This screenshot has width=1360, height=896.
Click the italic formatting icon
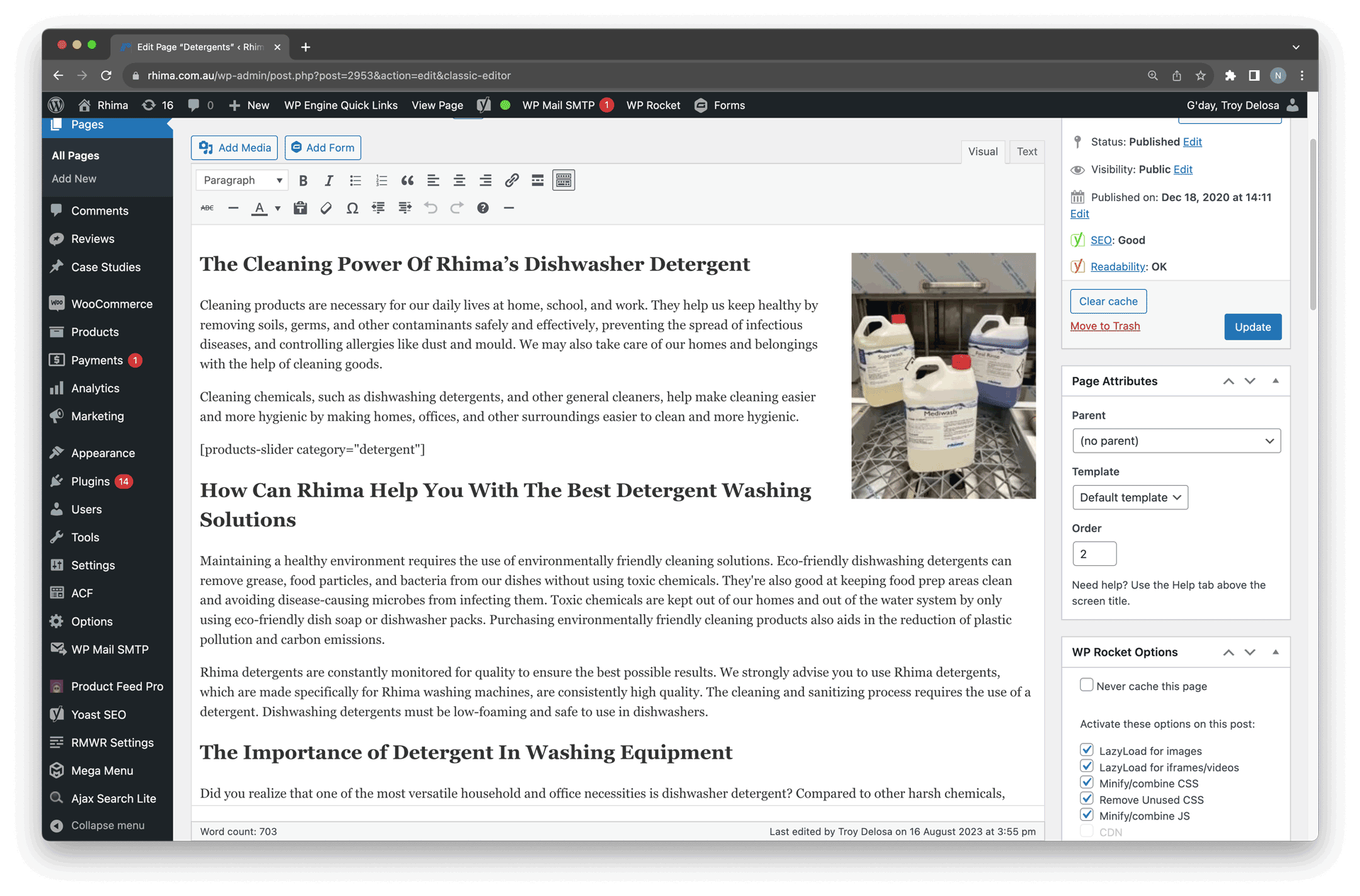(x=329, y=181)
